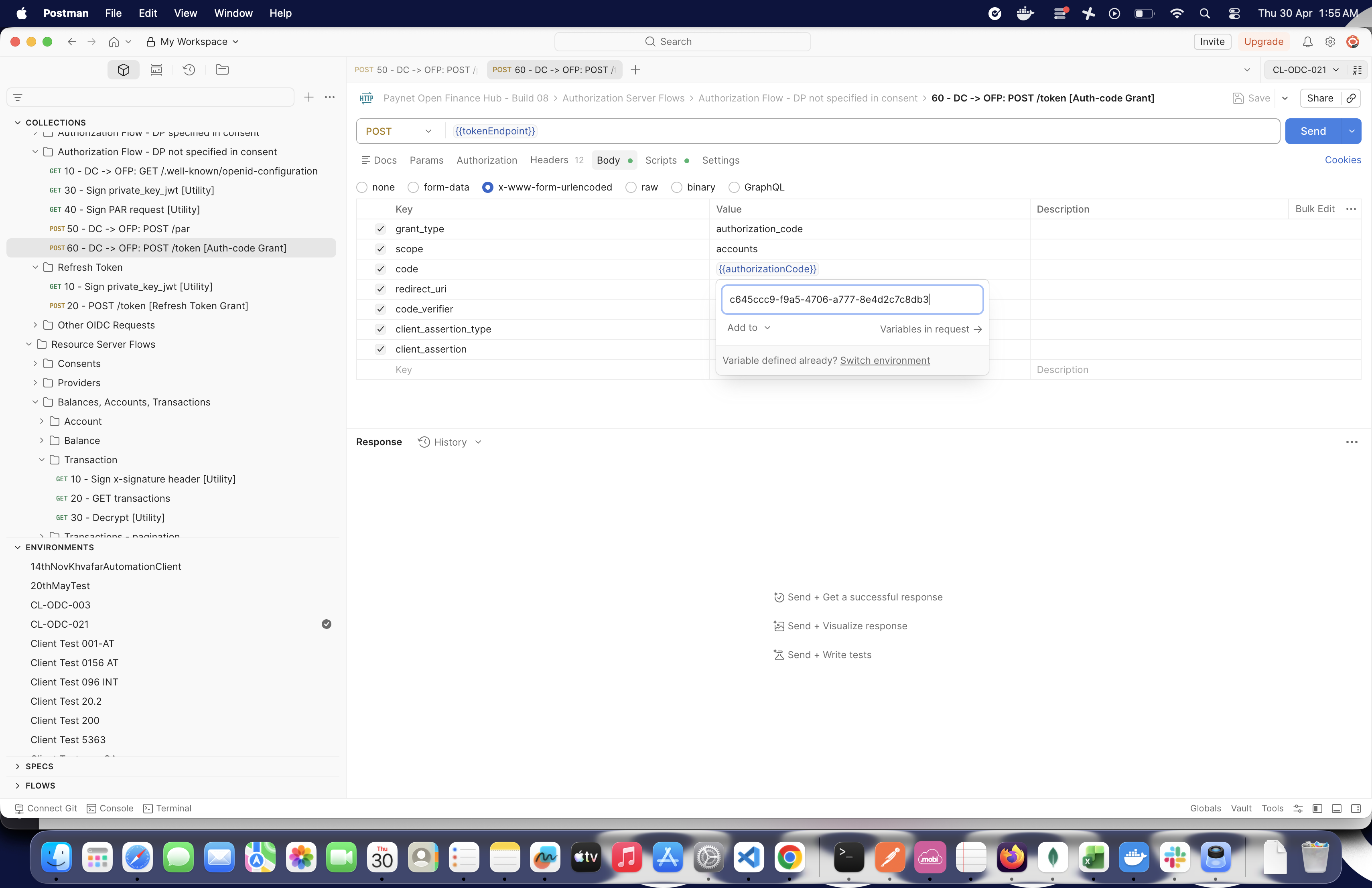The image size is (1372, 888).
Task: Click the notifications bell icon
Action: (x=1307, y=41)
